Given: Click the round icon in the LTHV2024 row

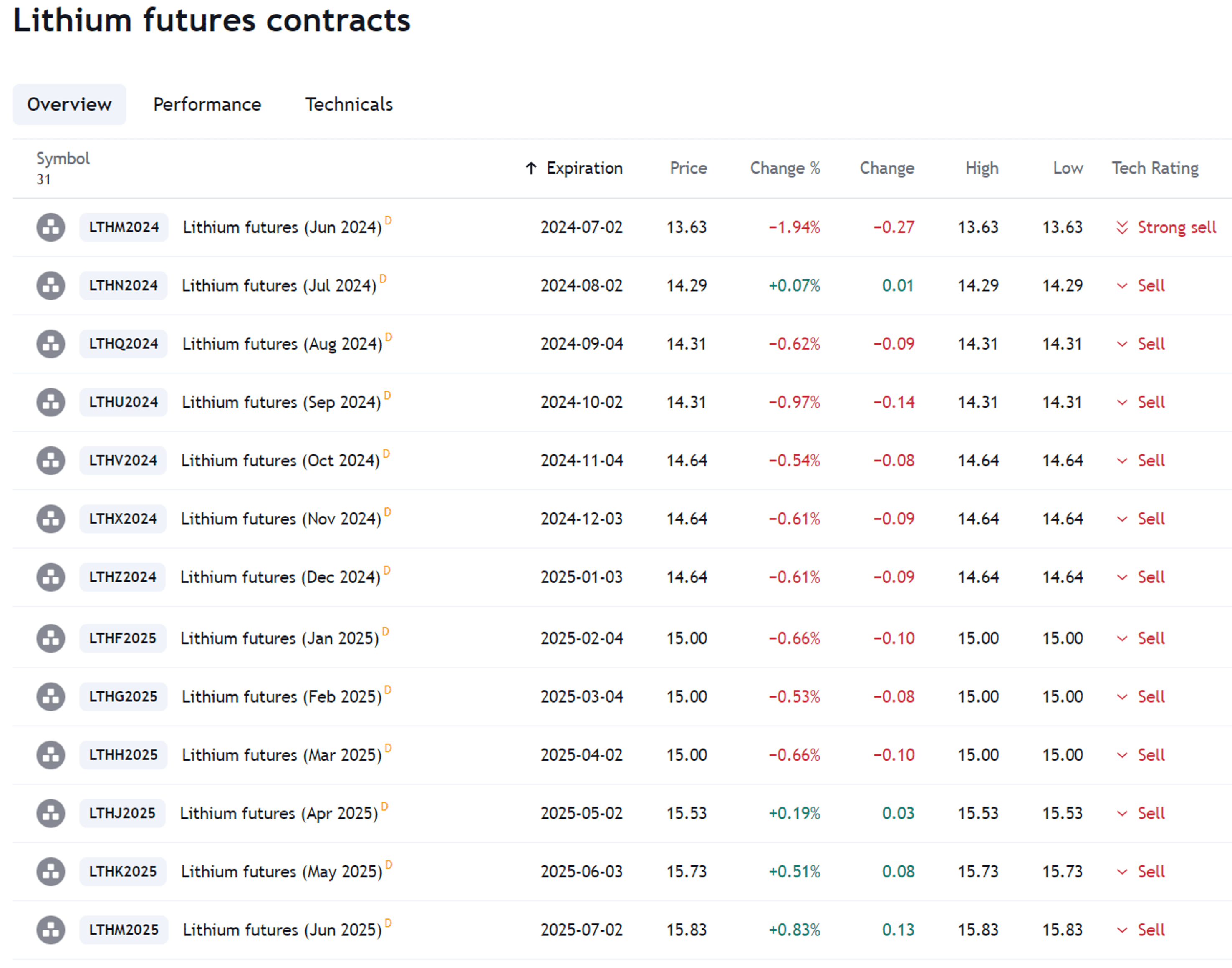Looking at the screenshot, I should click(x=50, y=461).
